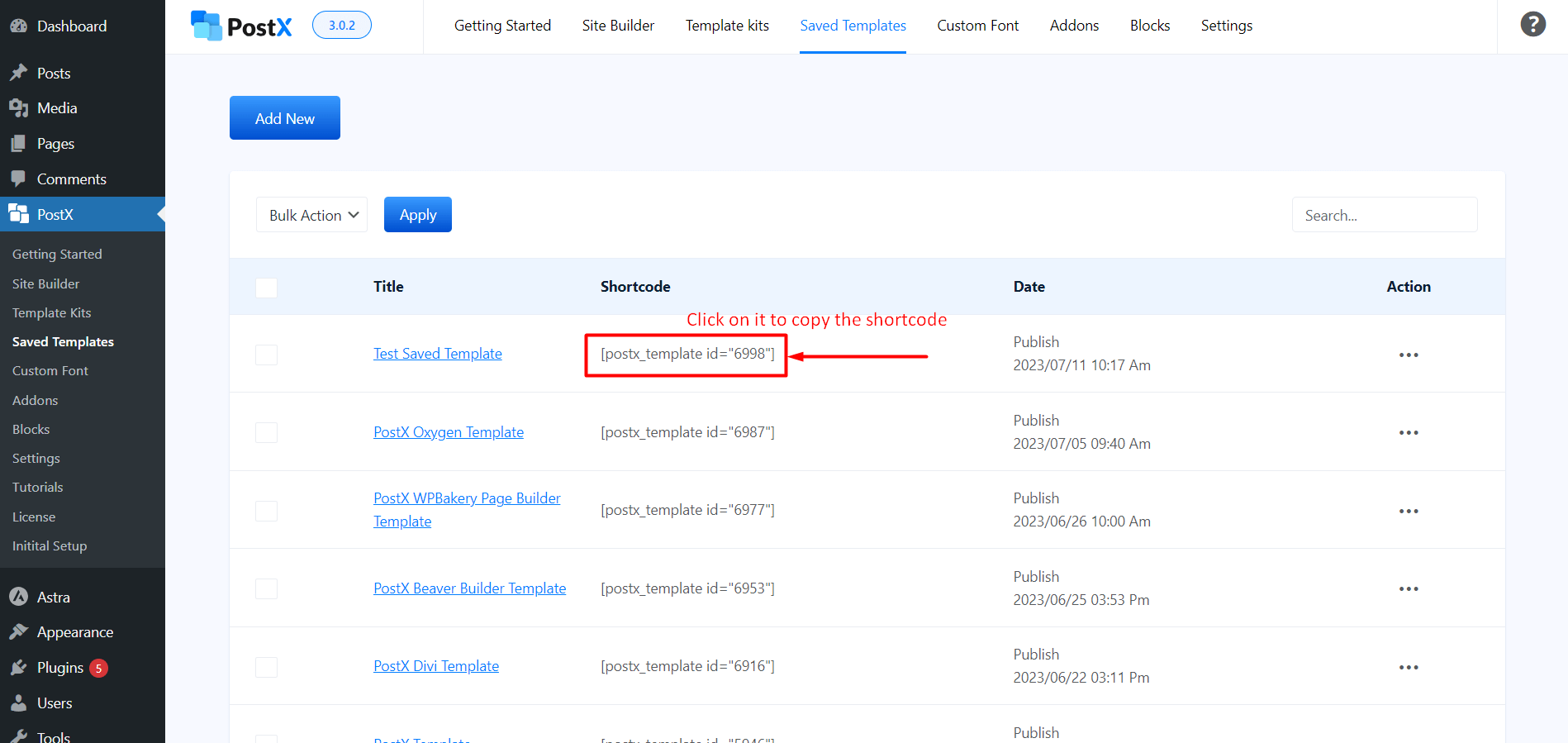Click the help question mark icon
1568x743 pixels.
1532,25
